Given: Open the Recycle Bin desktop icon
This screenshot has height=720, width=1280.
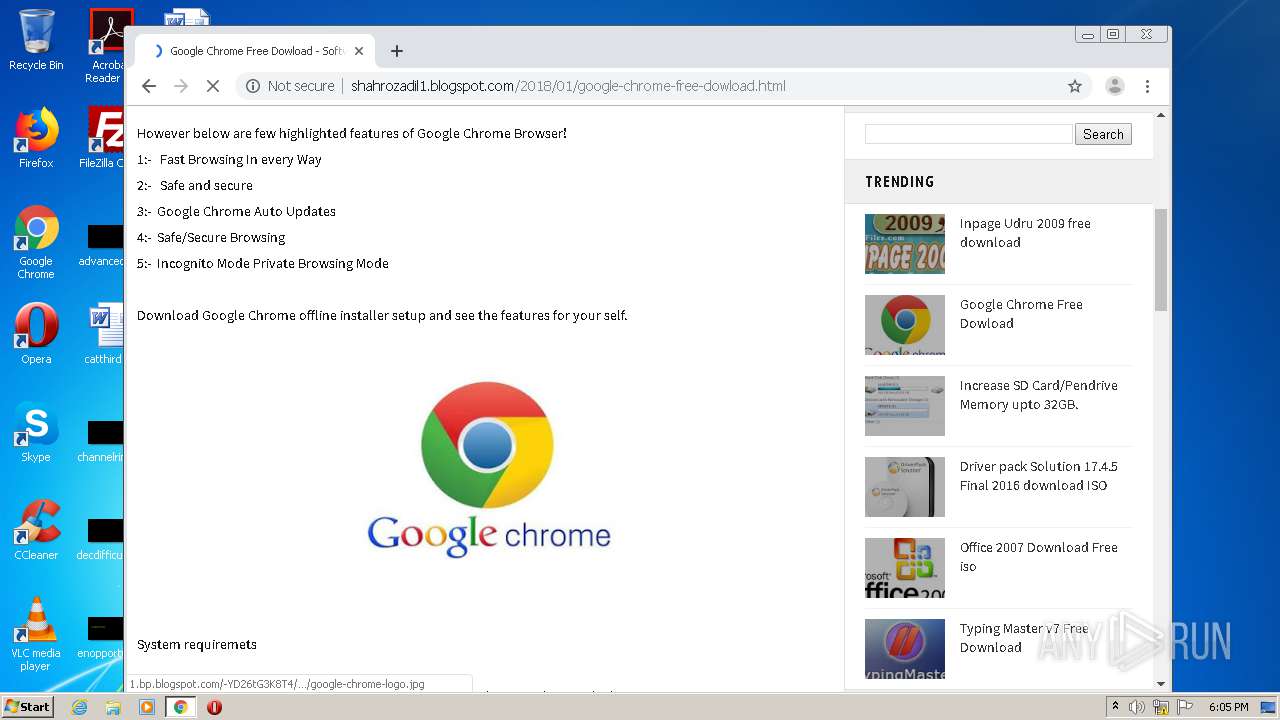Looking at the screenshot, I should click(x=36, y=40).
